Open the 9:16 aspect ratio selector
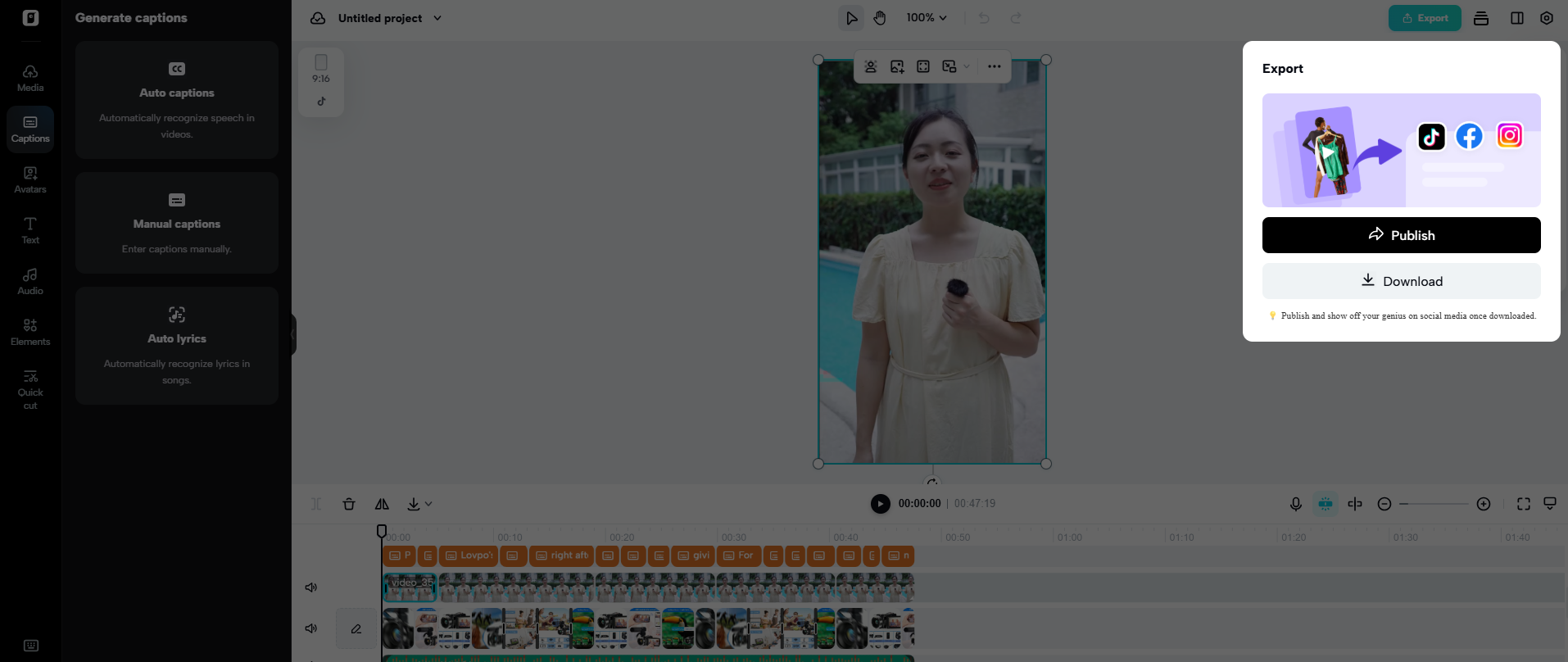Viewport: 1568px width, 662px height. [x=321, y=69]
